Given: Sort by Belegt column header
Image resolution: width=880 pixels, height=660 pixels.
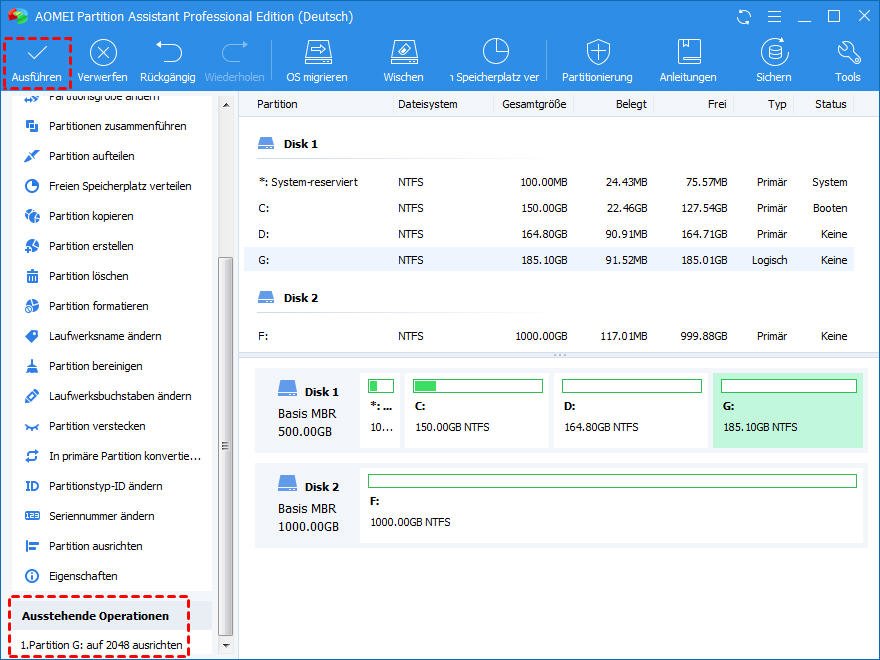Looking at the screenshot, I should pyautogui.click(x=631, y=104).
